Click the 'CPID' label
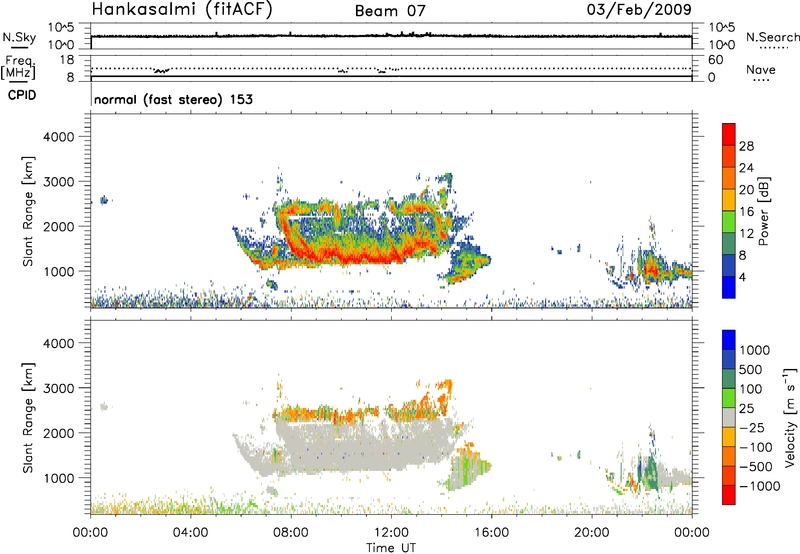The width and height of the screenshot is (800, 554). (22, 95)
